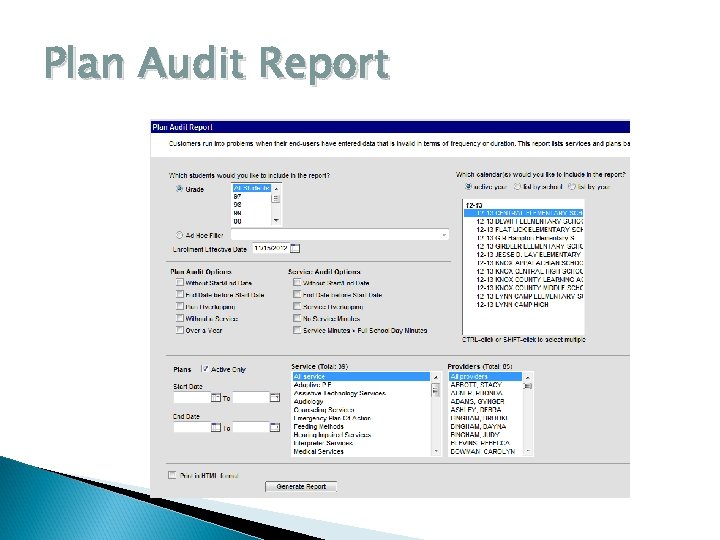Click the Enrollment Effective Date input field
This screenshot has width=720, height=540.
coord(271,248)
